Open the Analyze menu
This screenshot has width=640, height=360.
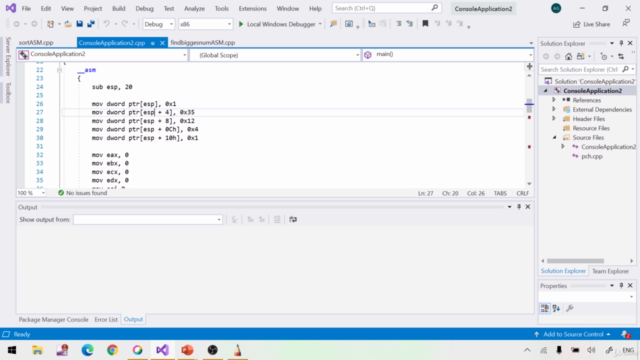(194, 8)
